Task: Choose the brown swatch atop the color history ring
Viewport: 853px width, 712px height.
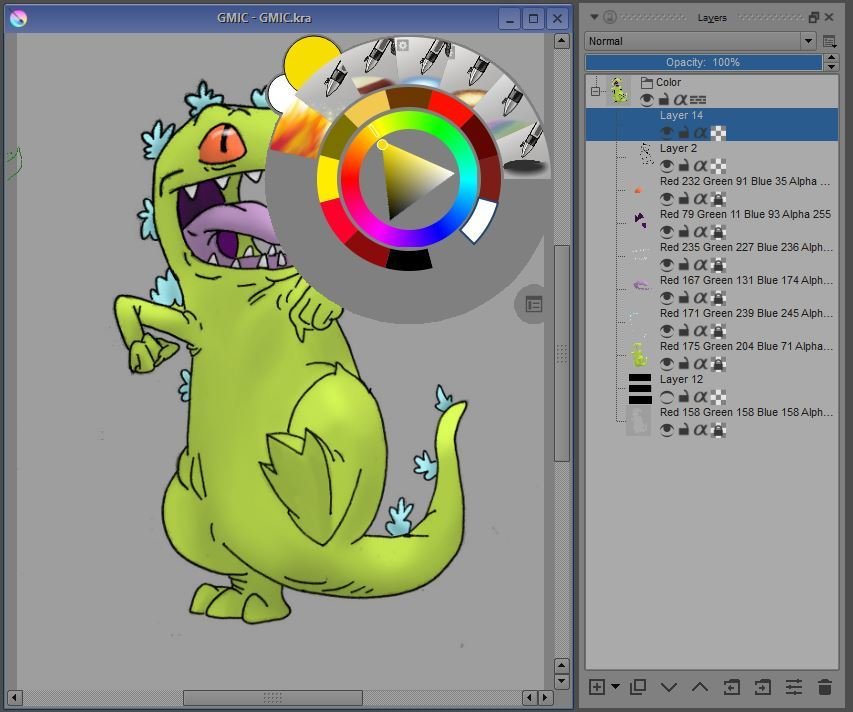Action: 409,98
